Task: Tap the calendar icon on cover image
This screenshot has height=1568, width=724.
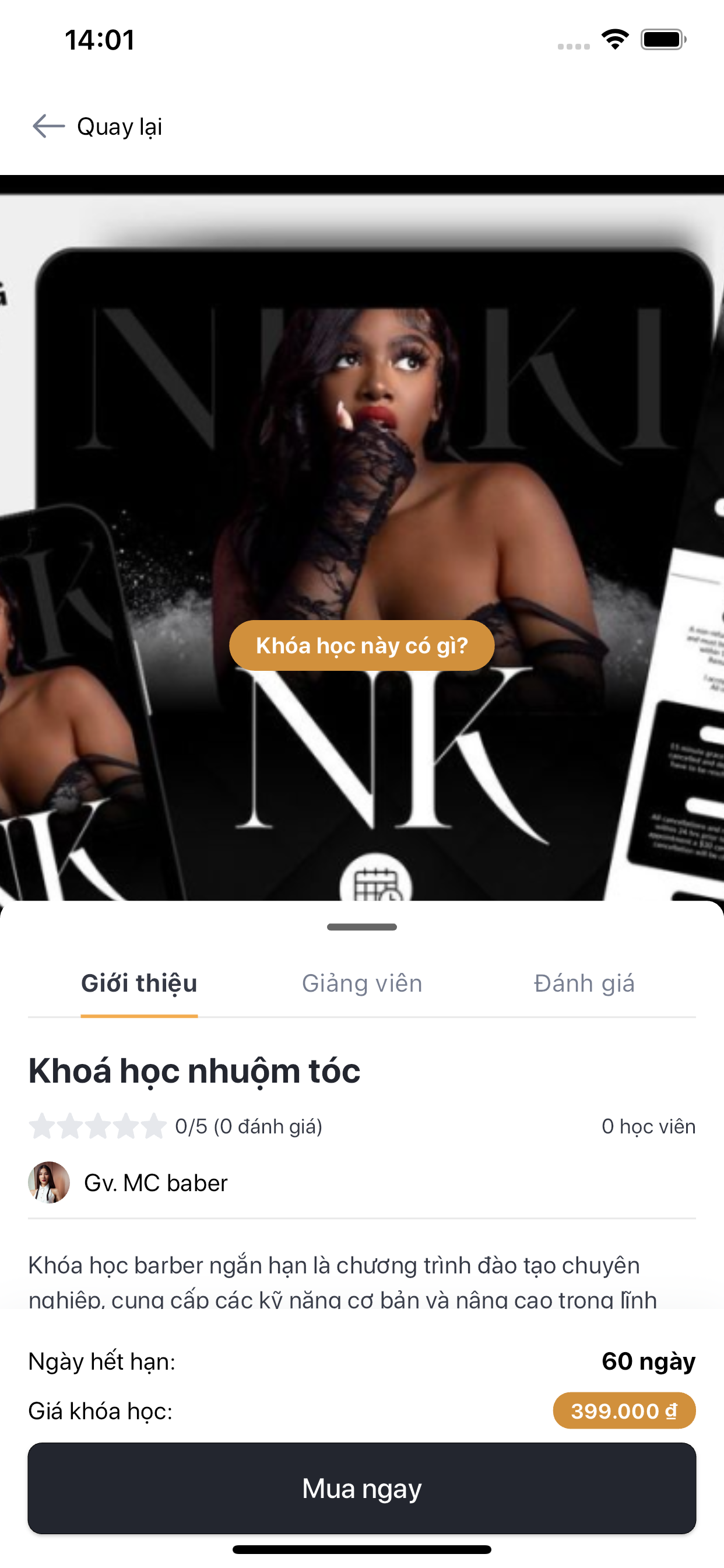Action: [376, 879]
